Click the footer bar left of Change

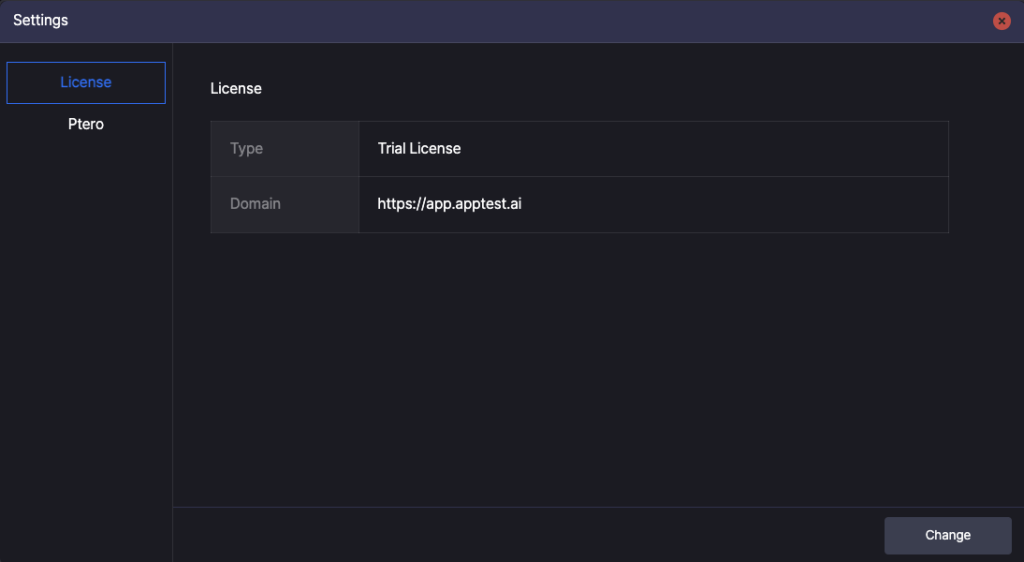522,535
